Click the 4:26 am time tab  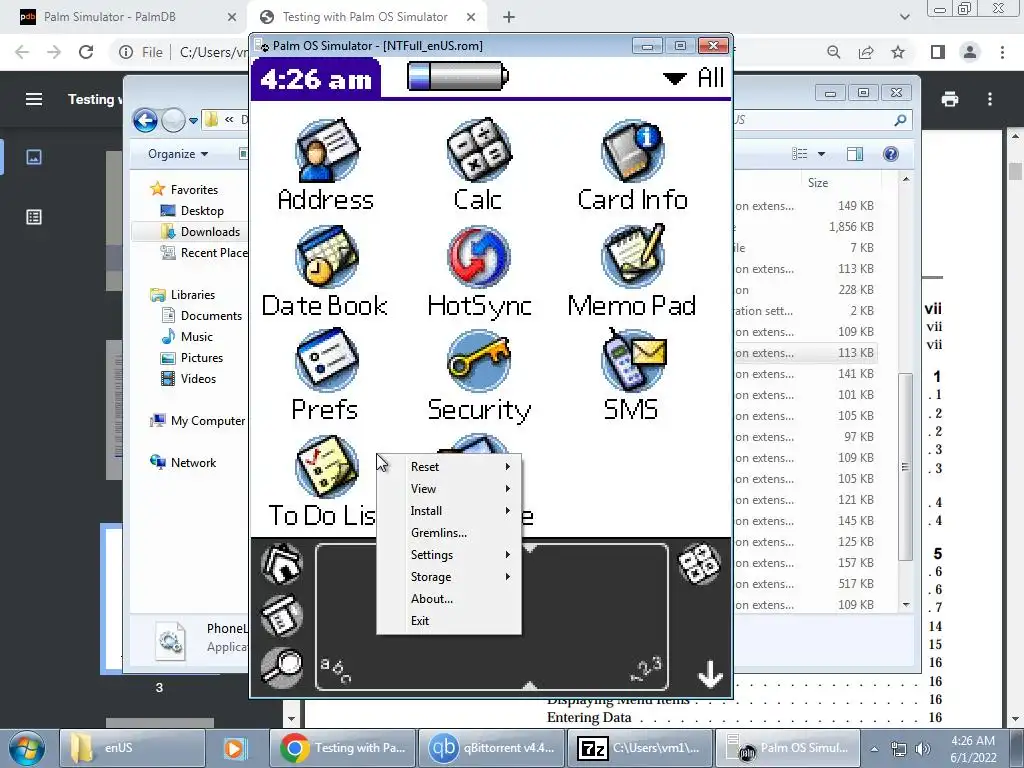[316, 79]
